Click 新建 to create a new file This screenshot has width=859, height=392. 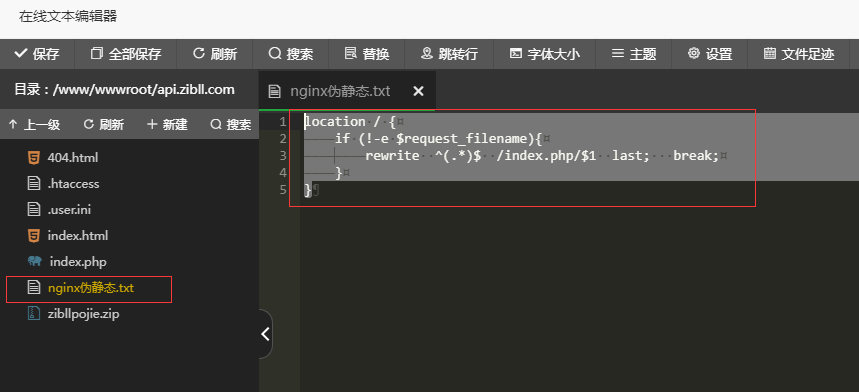pos(168,125)
